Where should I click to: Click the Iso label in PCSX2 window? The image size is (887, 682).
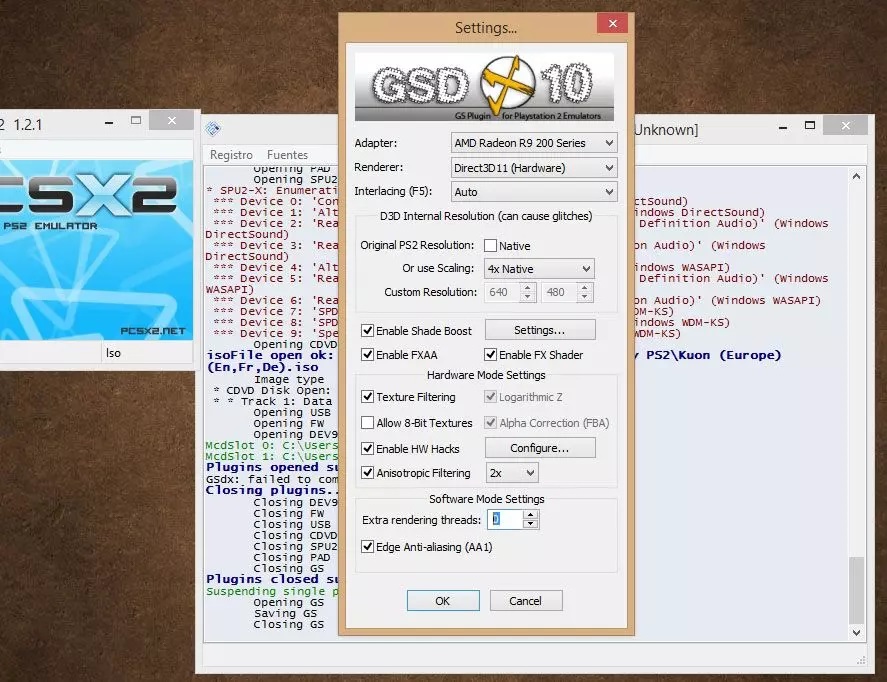(x=113, y=353)
